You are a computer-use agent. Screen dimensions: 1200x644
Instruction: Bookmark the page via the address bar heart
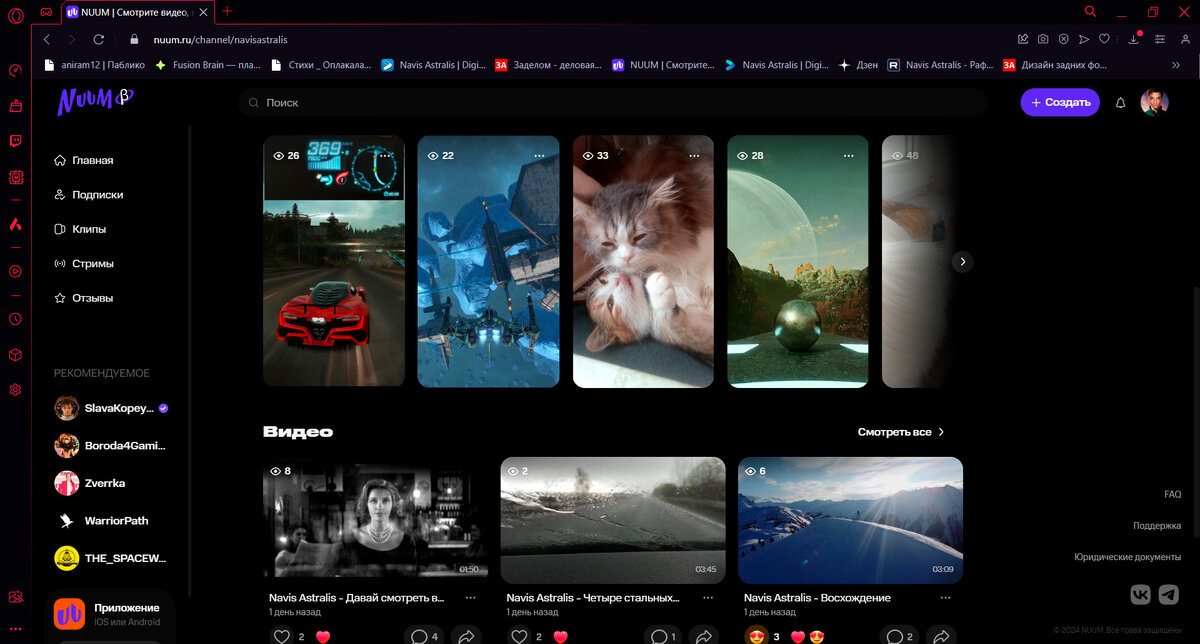click(x=1104, y=38)
